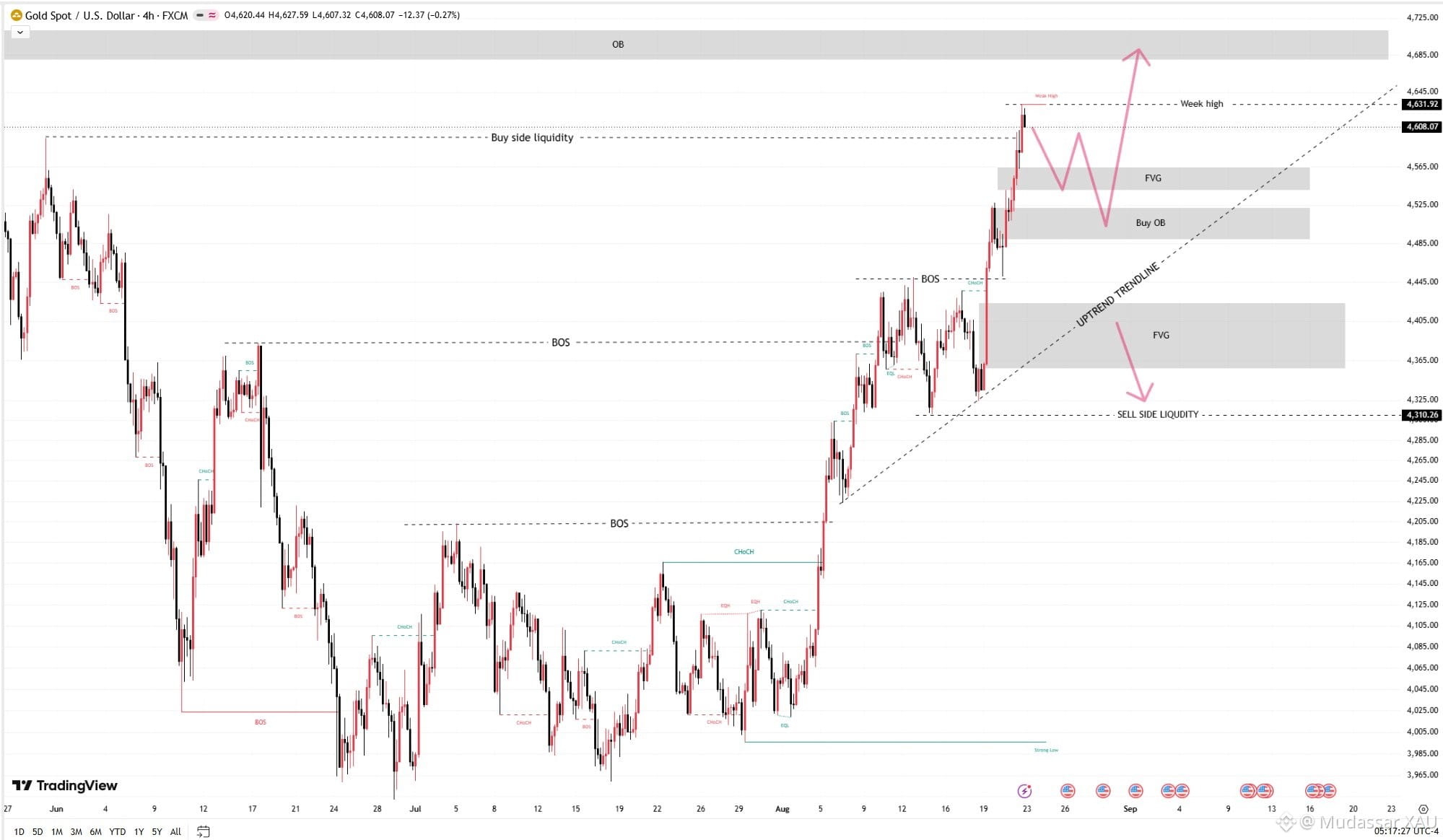
Task: Click the Strong Low label
Action: pyautogui.click(x=1046, y=751)
